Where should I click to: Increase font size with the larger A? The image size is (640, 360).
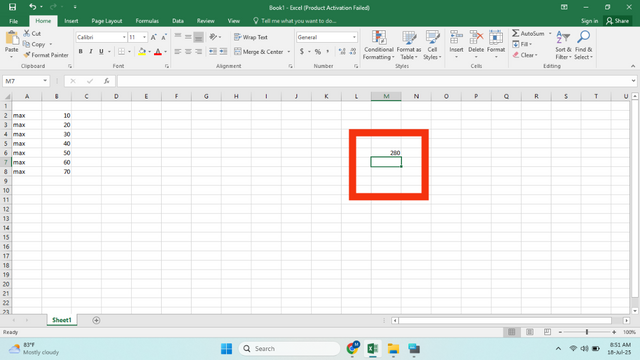click(153, 37)
